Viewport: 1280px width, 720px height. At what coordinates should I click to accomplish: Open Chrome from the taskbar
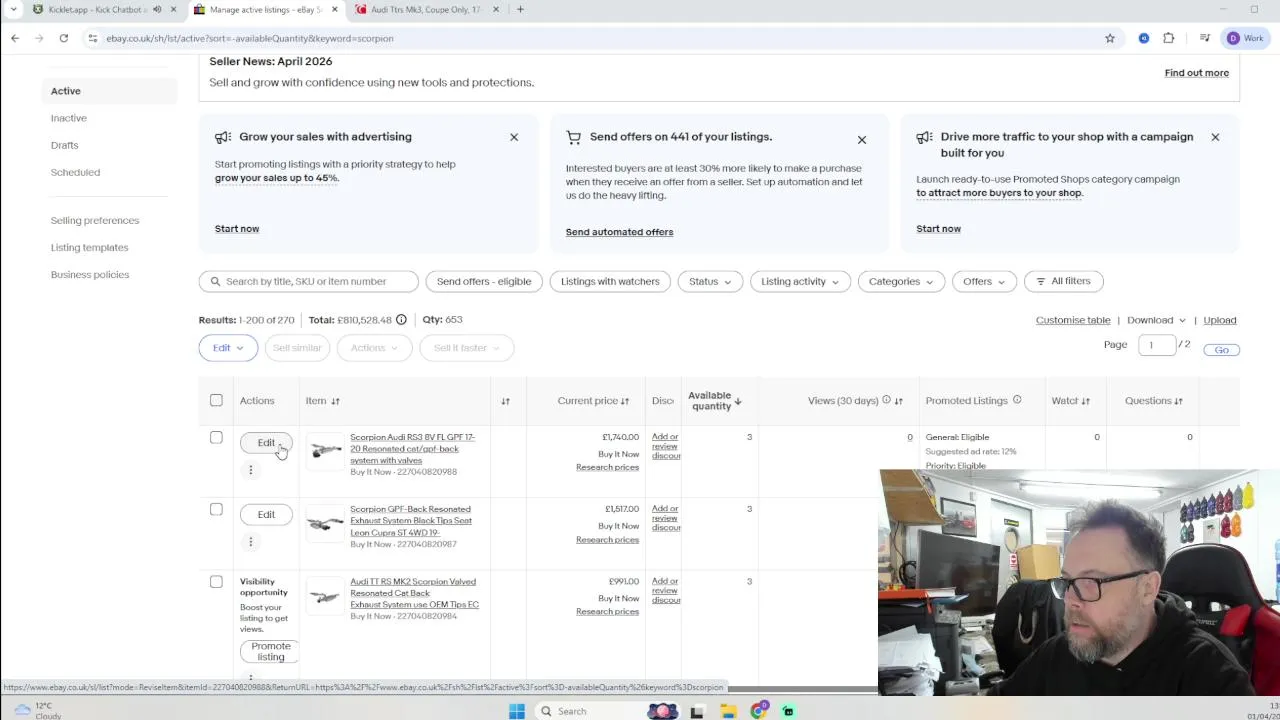coord(759,711)
